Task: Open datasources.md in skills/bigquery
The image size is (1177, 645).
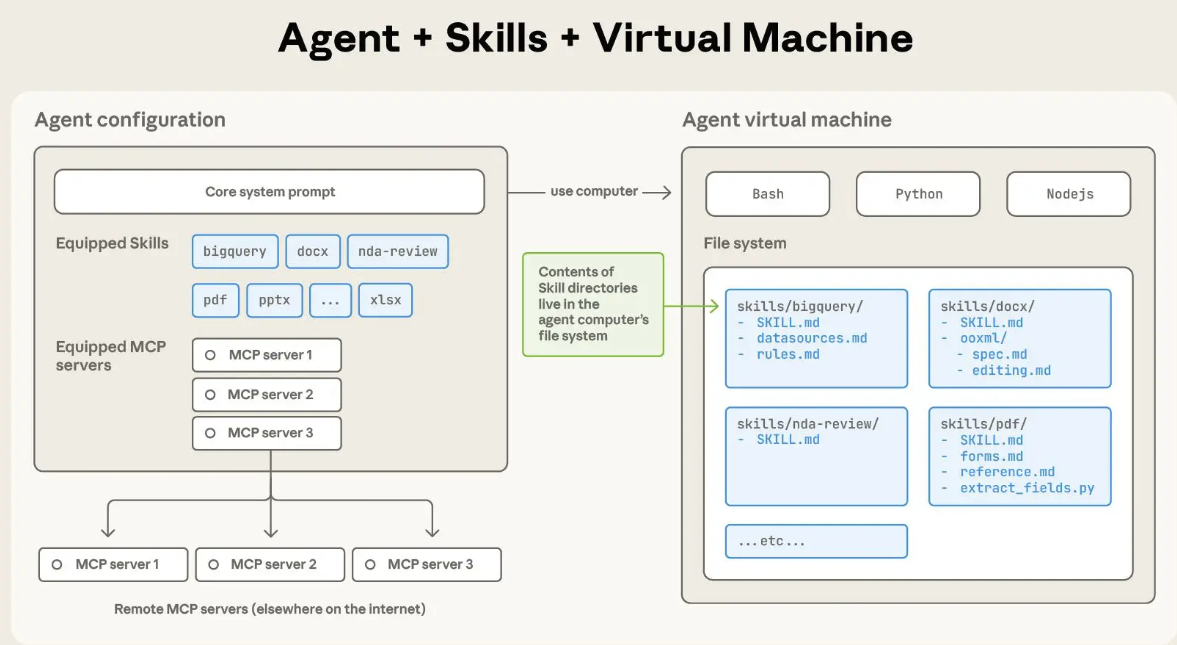Action: tap(811, 338)
